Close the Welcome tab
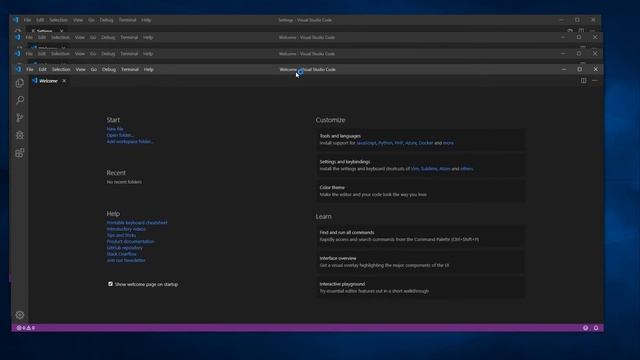The width and height of the screenshot is (640, 360). click(x=64, y=81)
